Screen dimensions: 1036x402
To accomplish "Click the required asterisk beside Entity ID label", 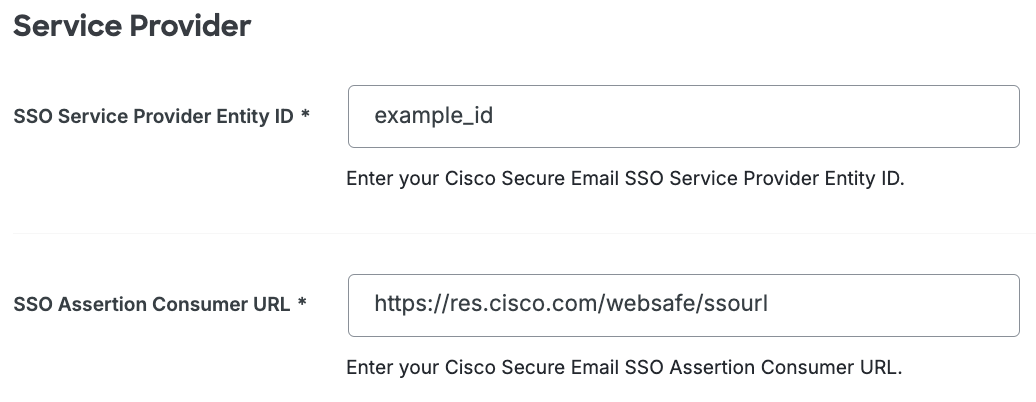I will pyautogui.click(x=305, y=116).
